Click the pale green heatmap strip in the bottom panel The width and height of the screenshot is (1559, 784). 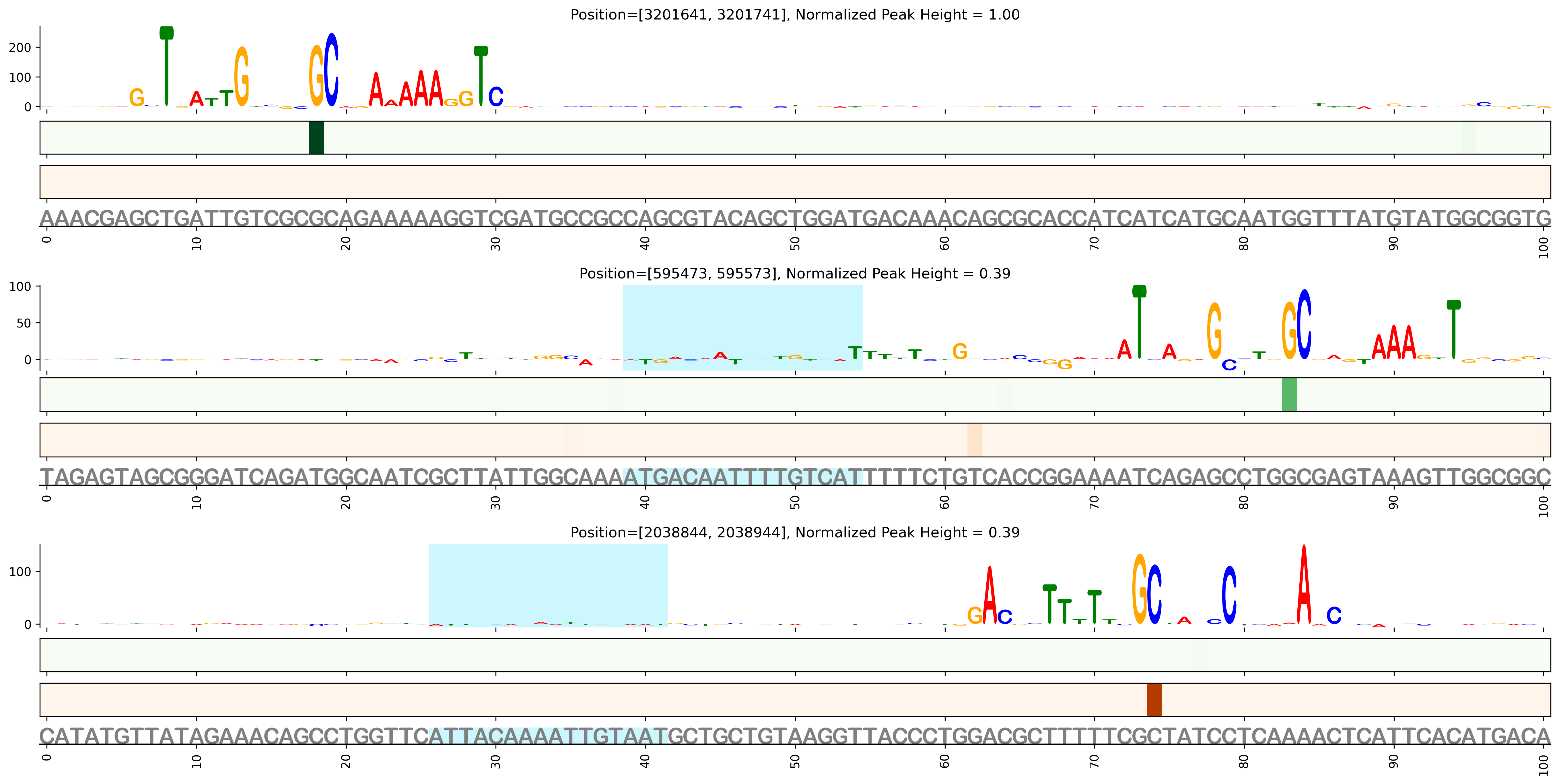pos(795,655)
